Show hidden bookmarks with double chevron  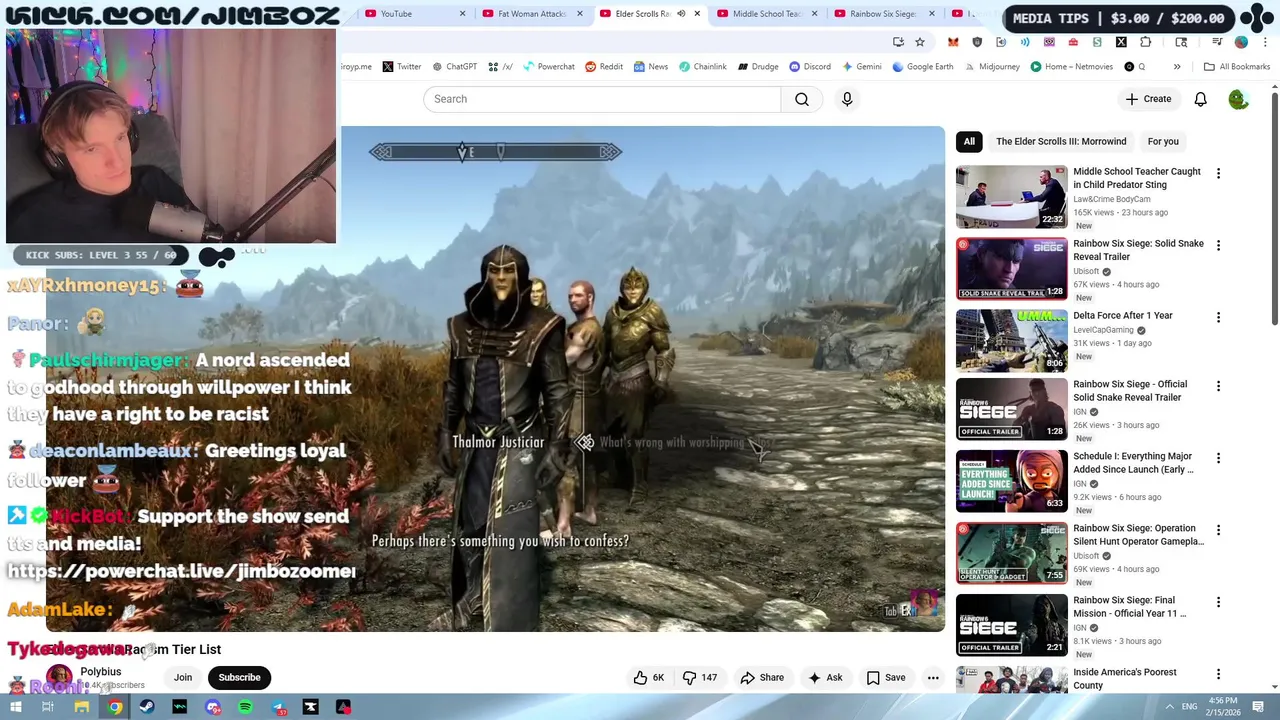click(x=1177, y=67)
